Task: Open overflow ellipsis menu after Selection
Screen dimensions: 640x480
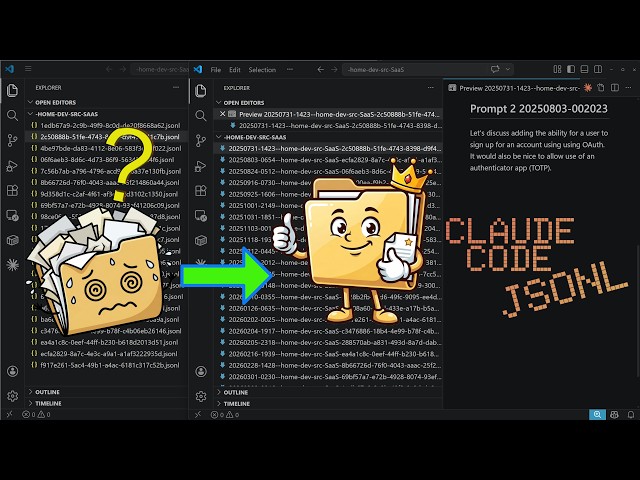Action: [x=290, y=70]
